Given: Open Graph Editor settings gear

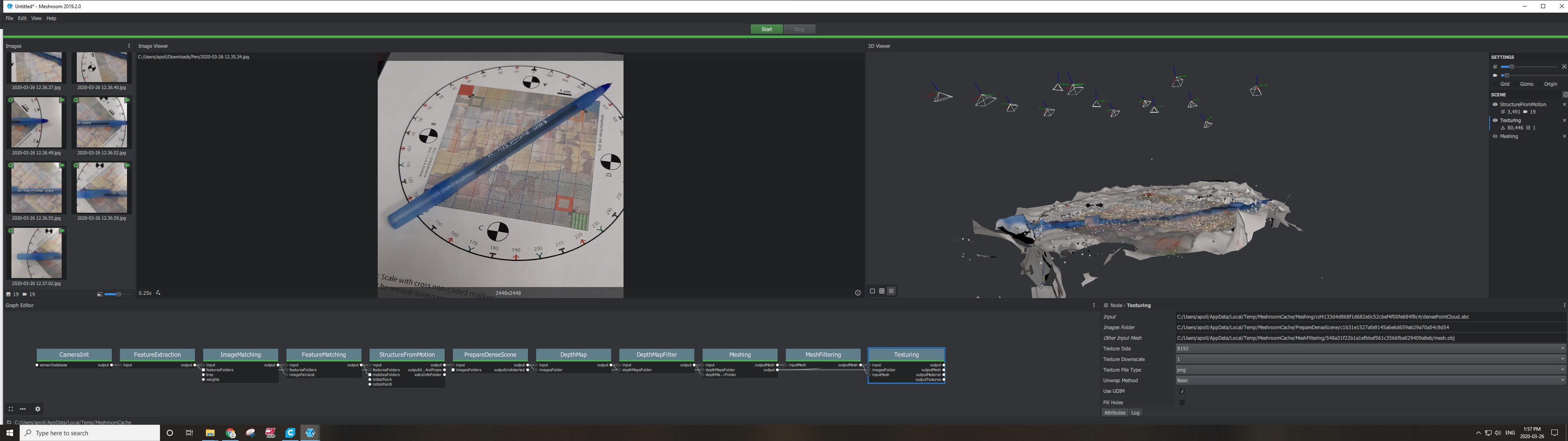Looking at the screenshot, I should pyautogui.click(x=38, y=409).
